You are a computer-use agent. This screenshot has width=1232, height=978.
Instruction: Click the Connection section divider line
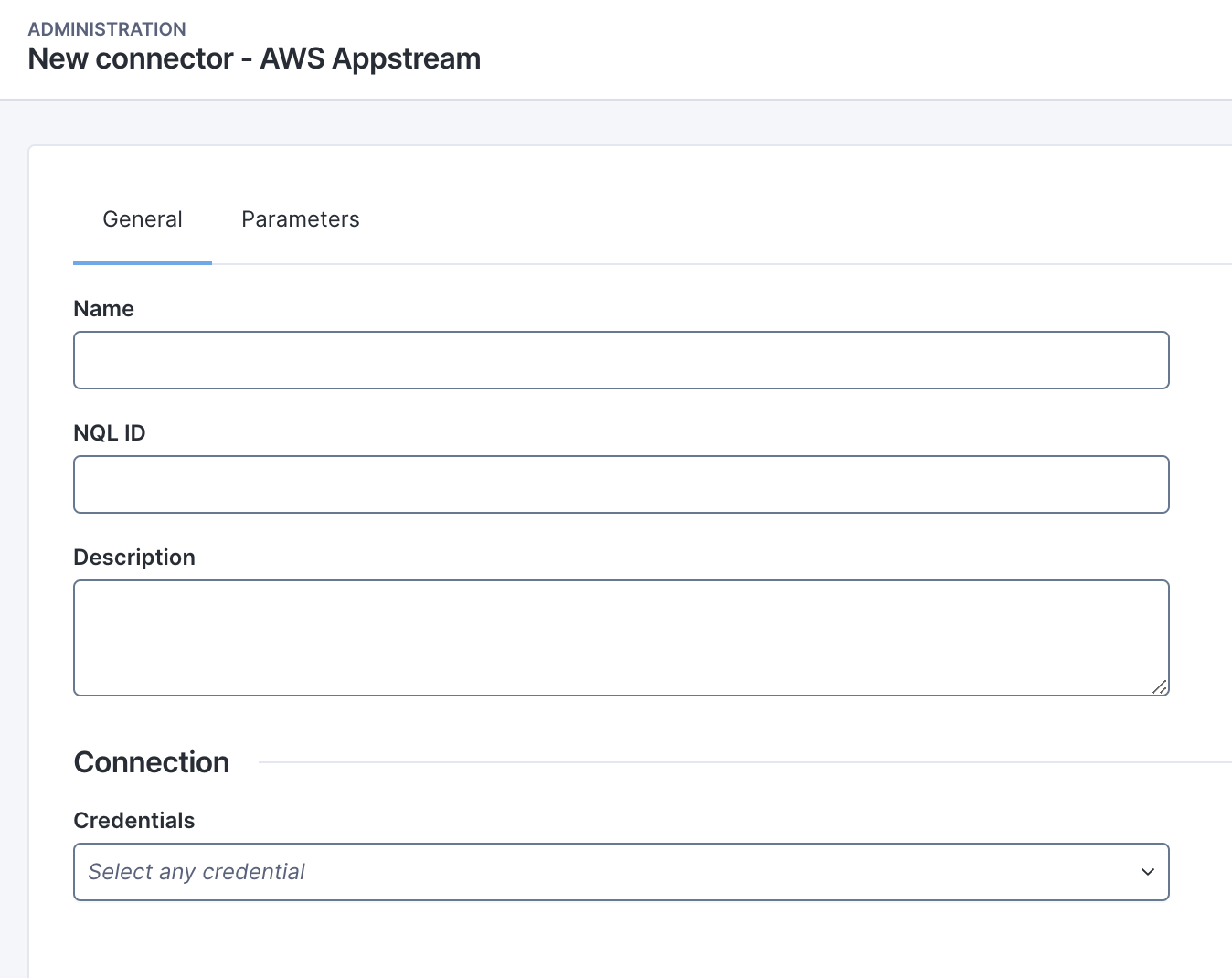pyautogui.click(x=731, y=762)
